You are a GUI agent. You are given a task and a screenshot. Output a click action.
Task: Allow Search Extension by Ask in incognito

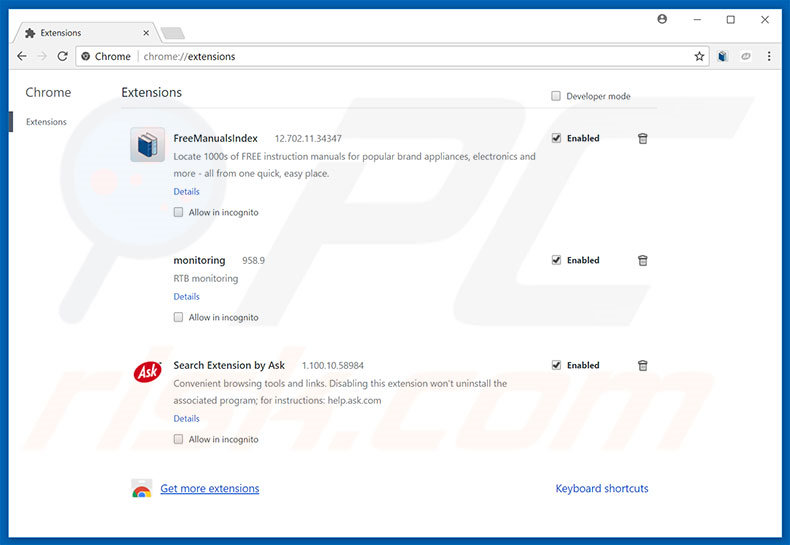[x=178, y=439]
